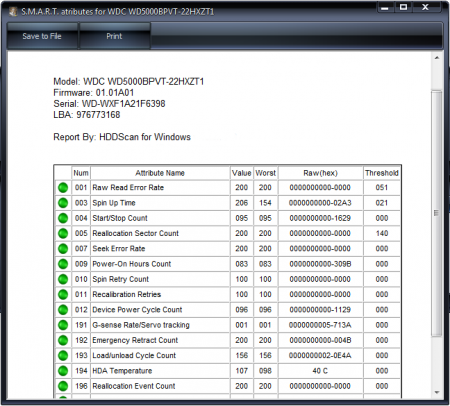Click the vertical scrollbar thumb
This screenshot has width=450, height=406.
click(437, 213)
